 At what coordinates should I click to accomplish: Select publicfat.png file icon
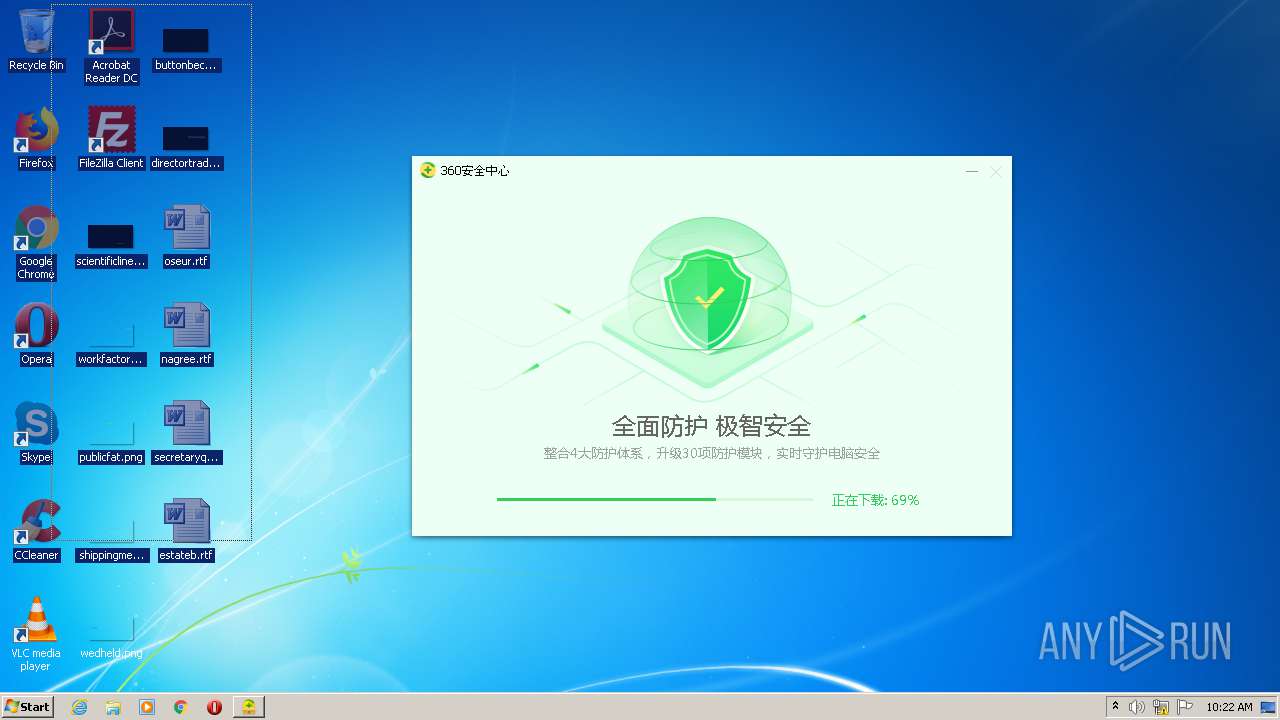coord(111,442)
